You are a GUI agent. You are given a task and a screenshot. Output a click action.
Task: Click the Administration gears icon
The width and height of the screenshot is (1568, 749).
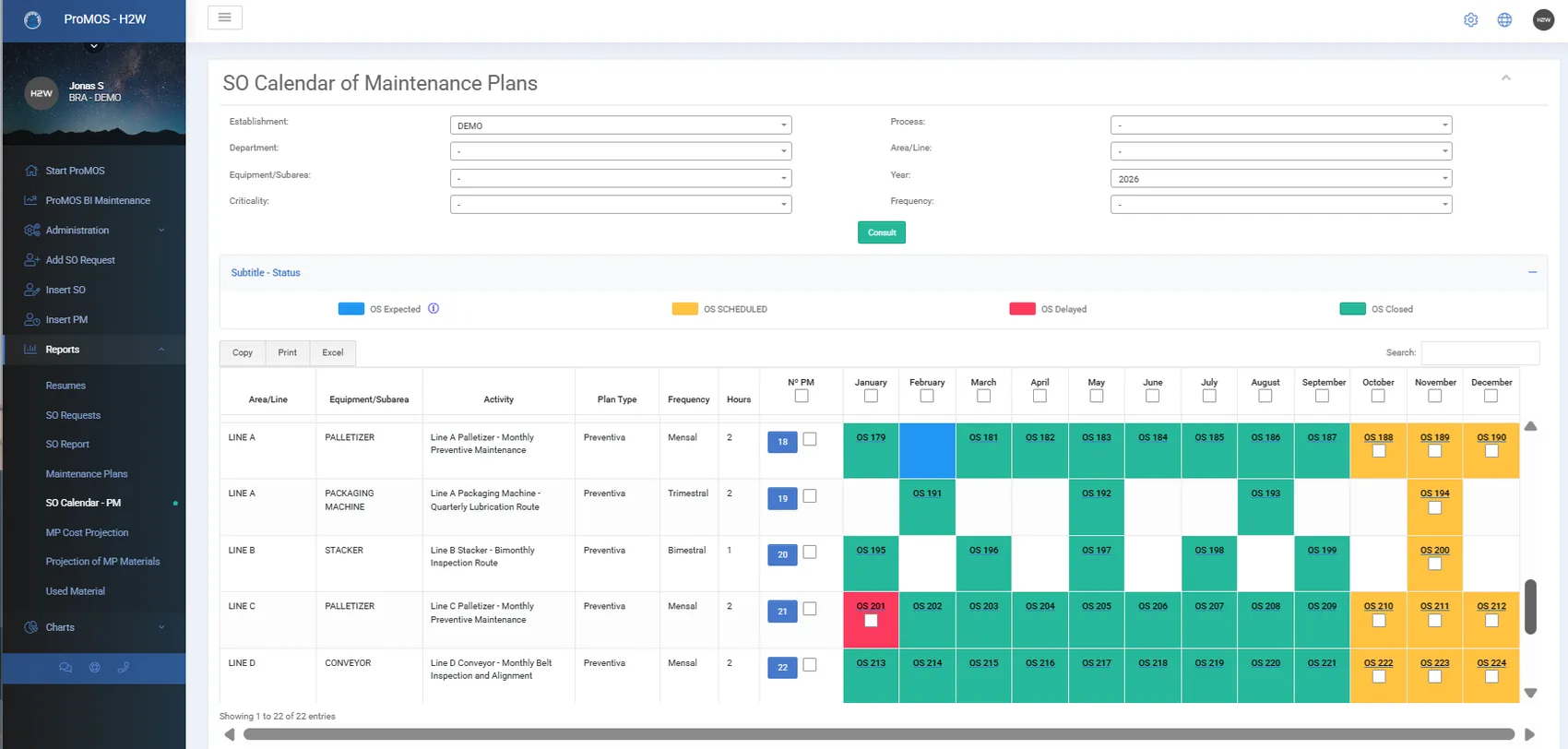point(31,231)
